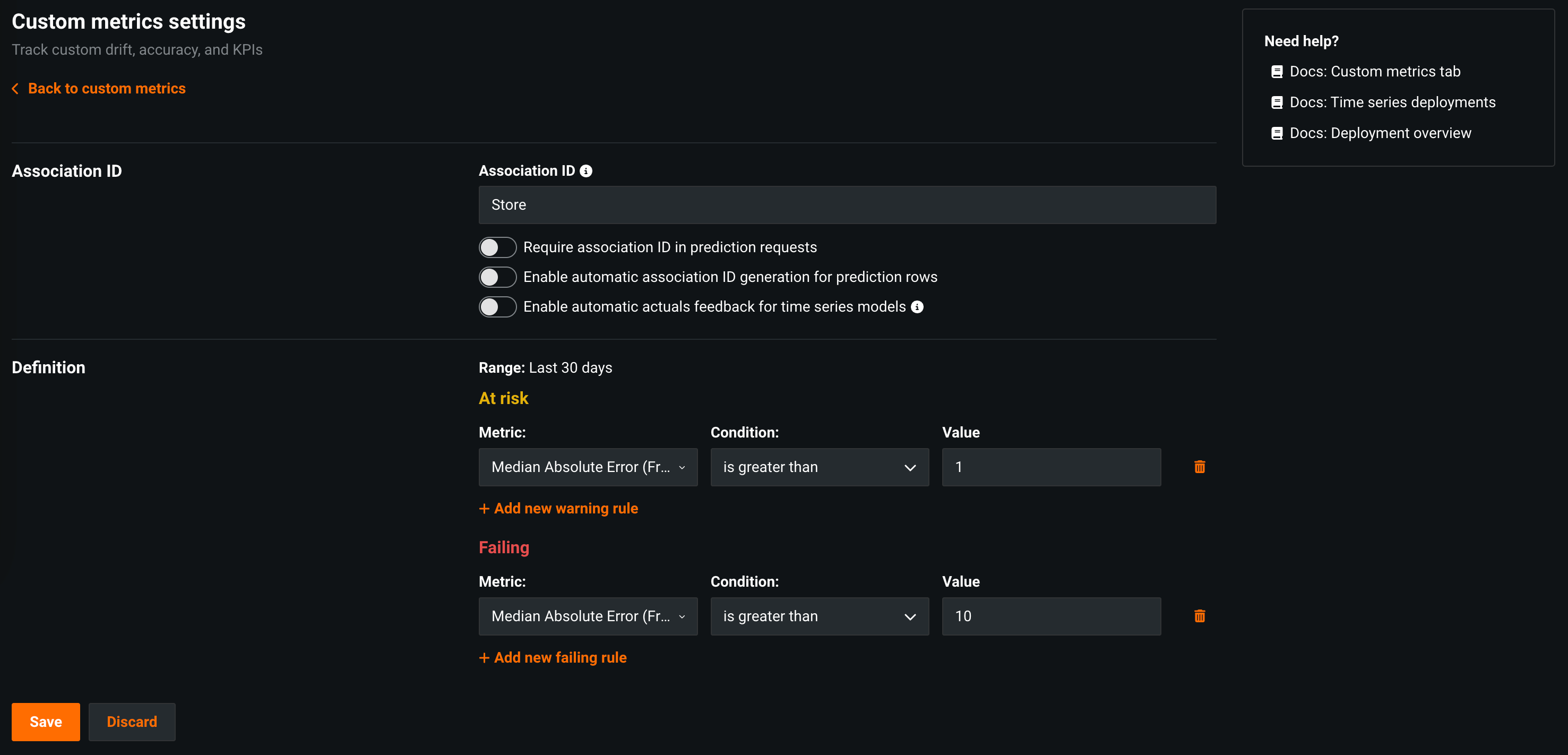1568x755 pixels.
Task: Enable automatic actuals feedback for time series
Action: coord(497,307)
